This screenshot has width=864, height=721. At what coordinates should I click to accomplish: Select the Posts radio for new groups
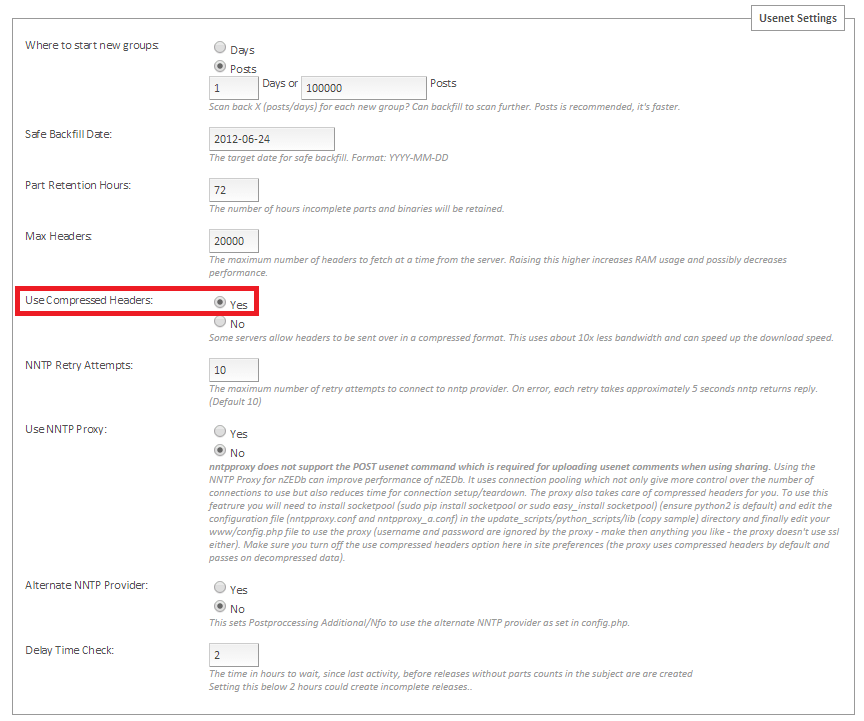[220, 67]
